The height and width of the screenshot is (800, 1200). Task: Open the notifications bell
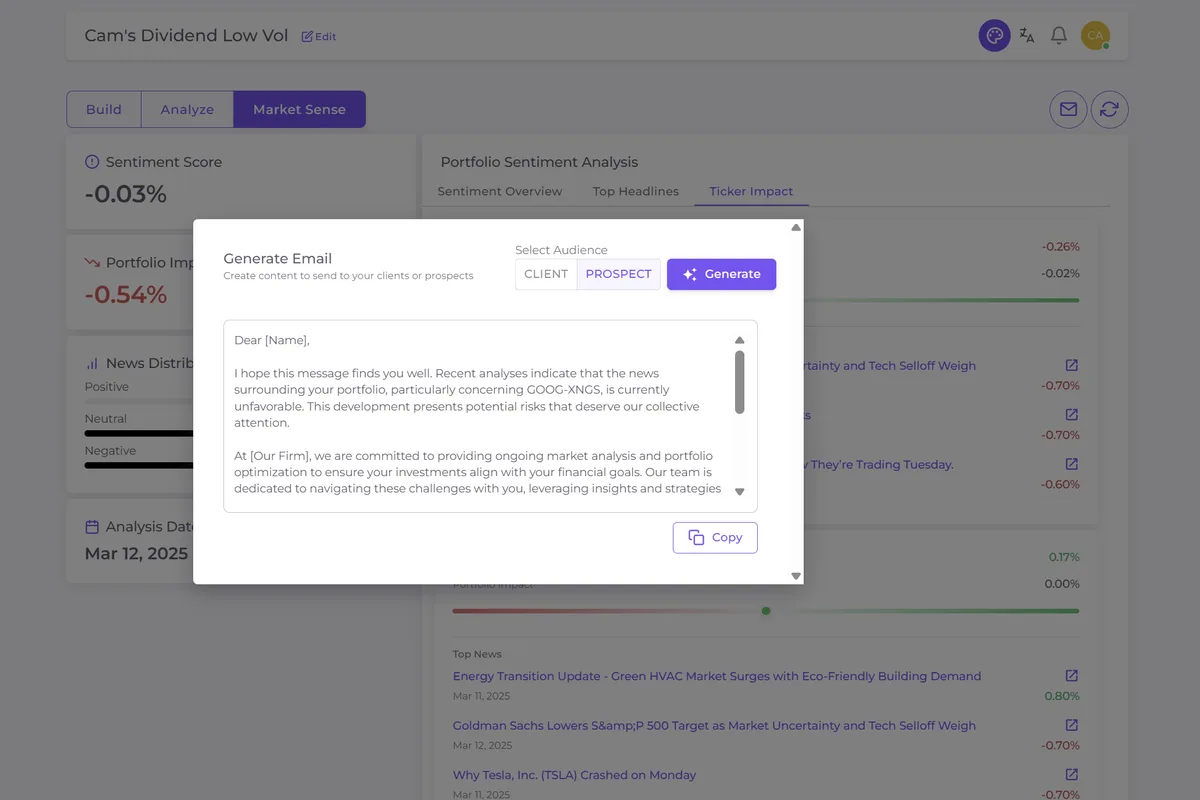(x=1059, y=36)
